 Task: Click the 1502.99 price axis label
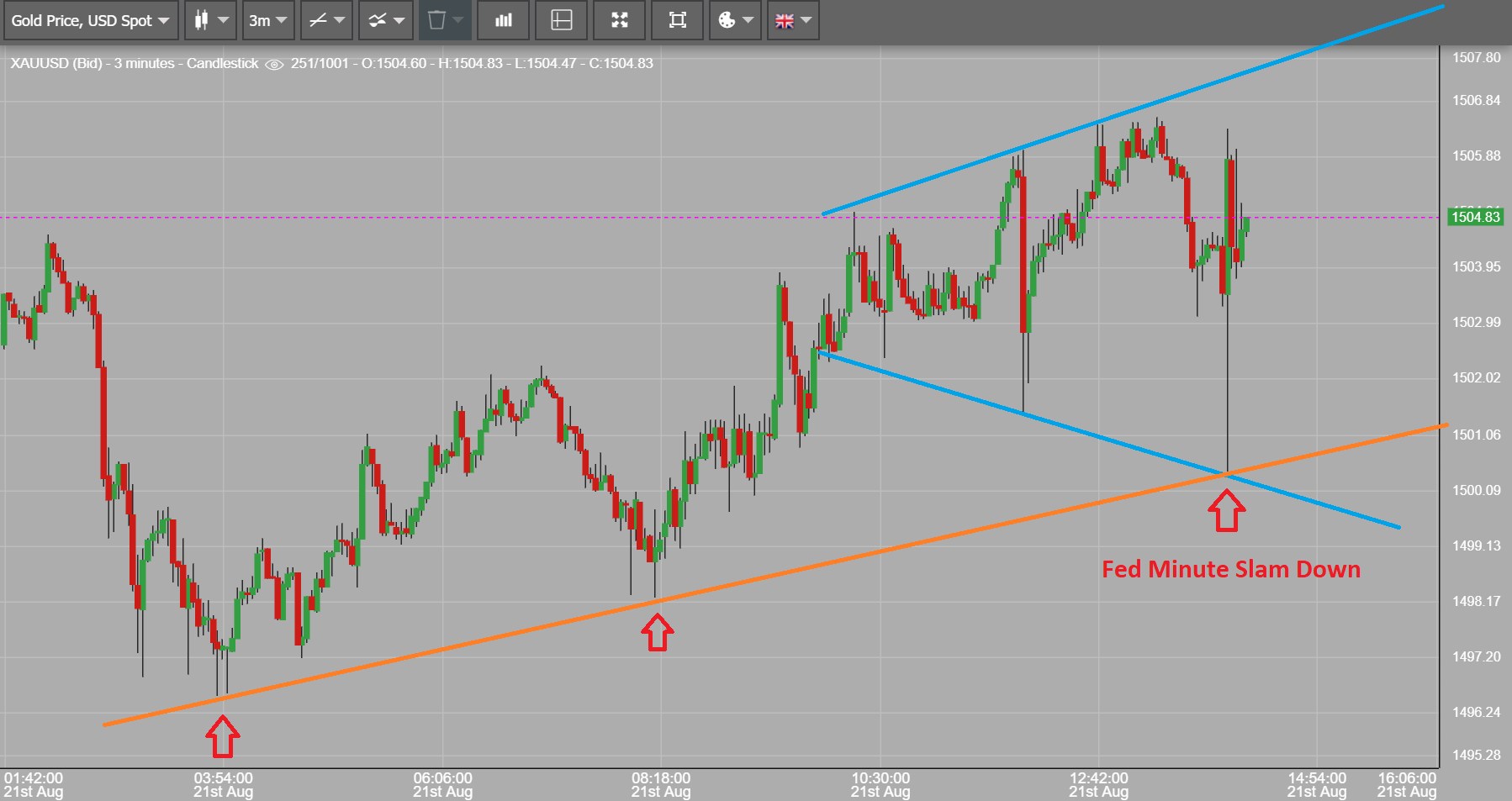[x=1476, y=322]
